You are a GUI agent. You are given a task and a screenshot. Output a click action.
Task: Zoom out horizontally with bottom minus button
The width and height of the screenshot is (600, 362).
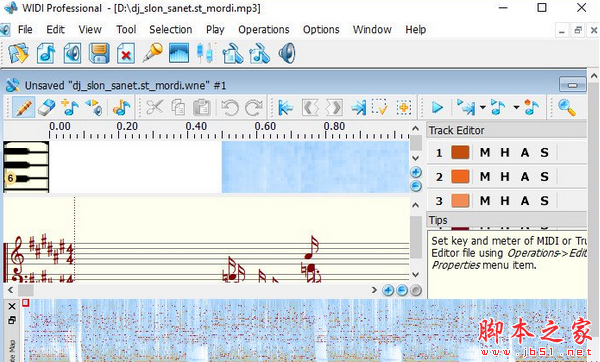click(402, 290)
